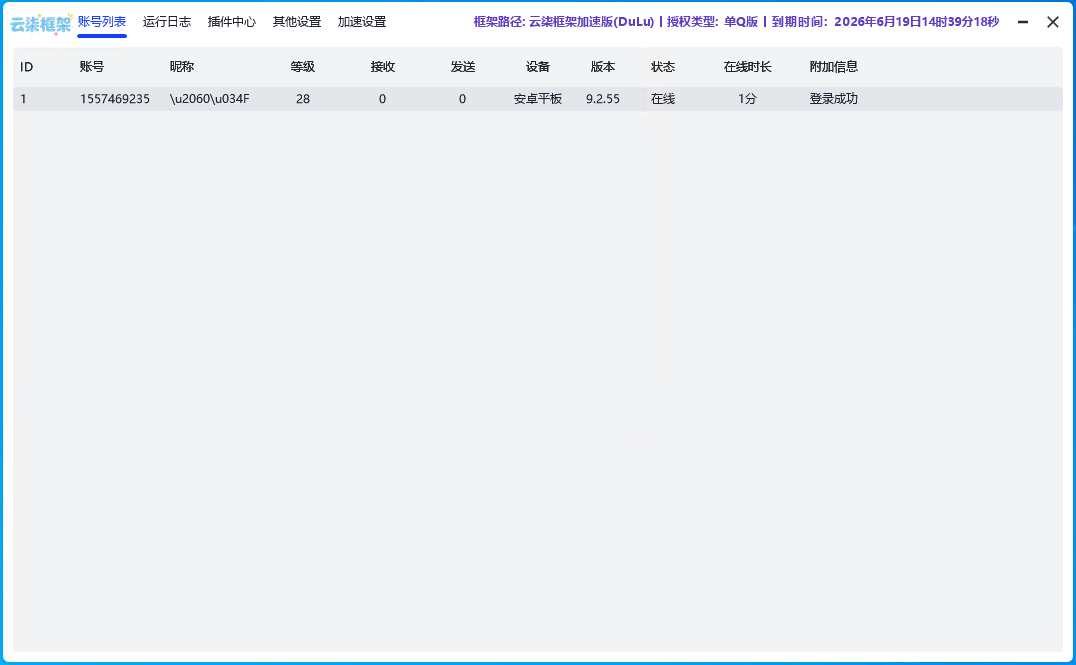Viewport: 1076px width, 665px height.
Task: Open the 其他设置 tab
Action: coord(297,22)
